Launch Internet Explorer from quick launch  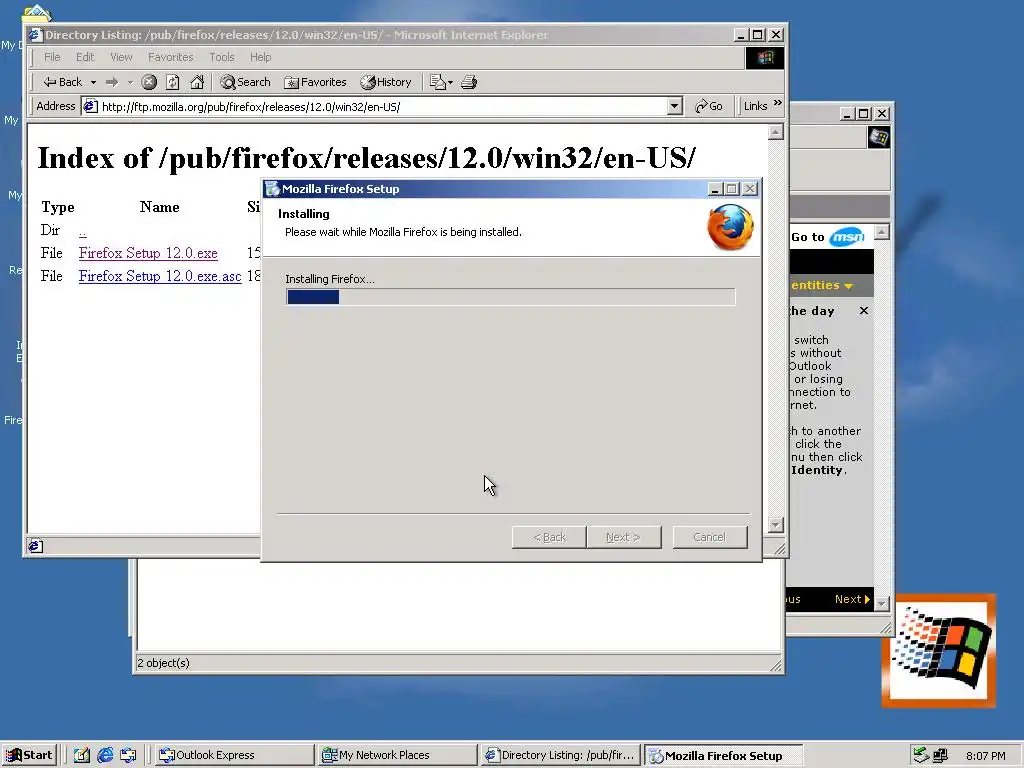pos(104,755)
